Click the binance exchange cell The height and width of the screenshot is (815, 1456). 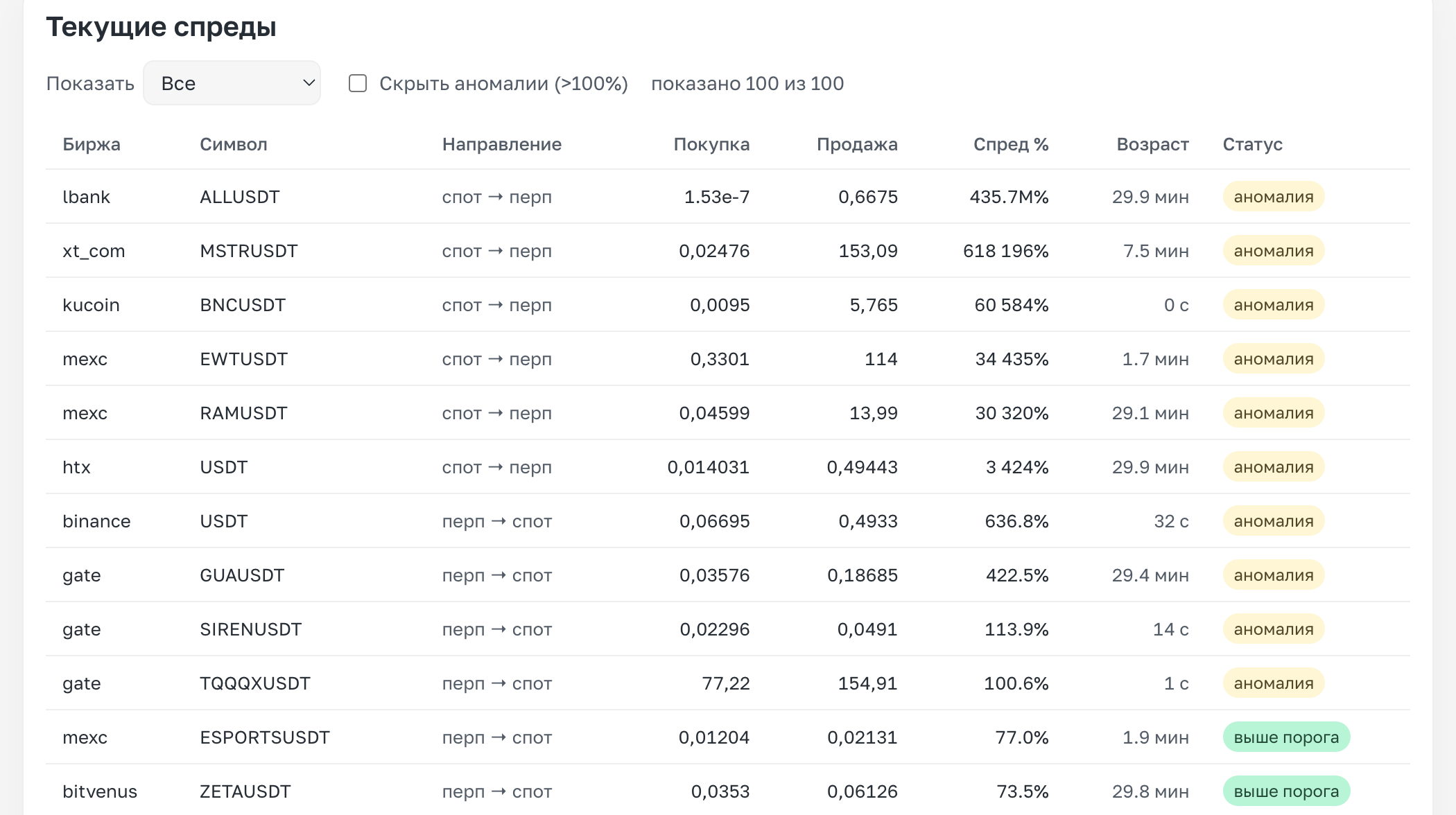tap(96, 521)
